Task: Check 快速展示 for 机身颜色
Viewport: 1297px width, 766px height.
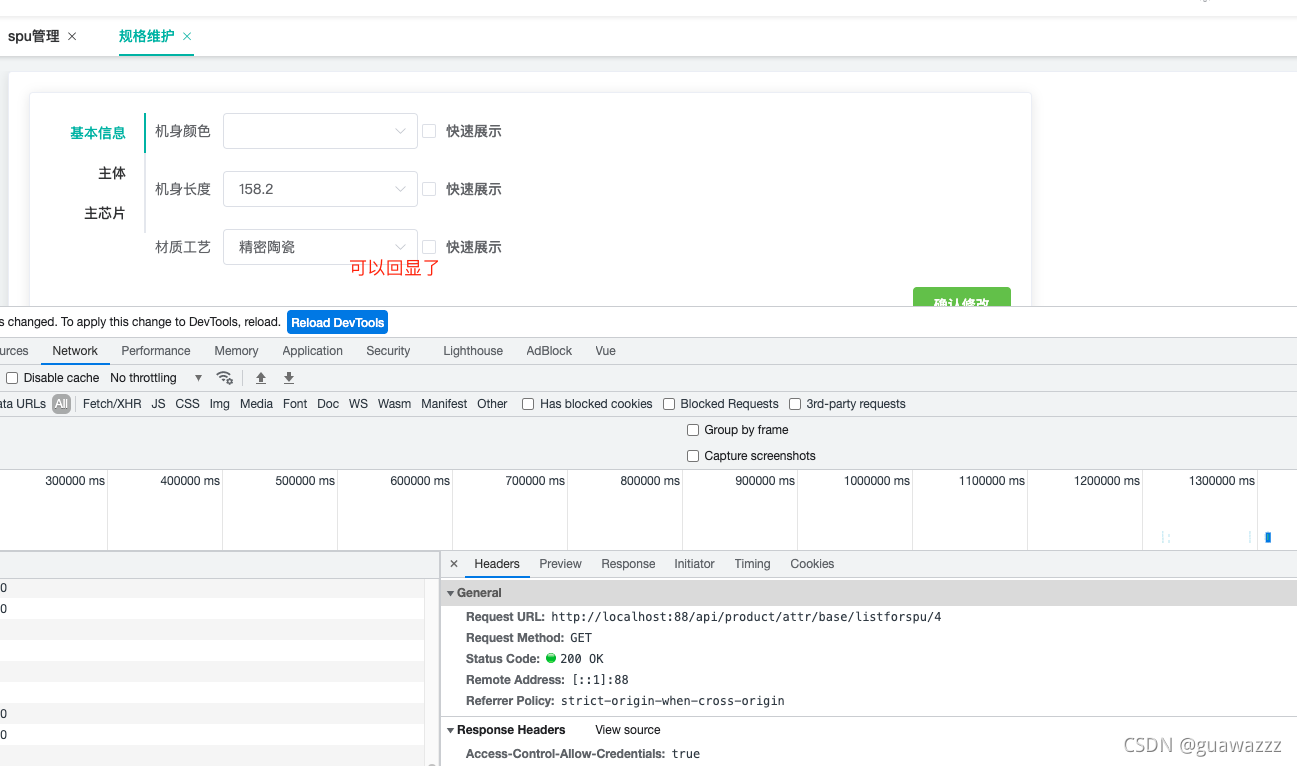Action: coord(429,131)
